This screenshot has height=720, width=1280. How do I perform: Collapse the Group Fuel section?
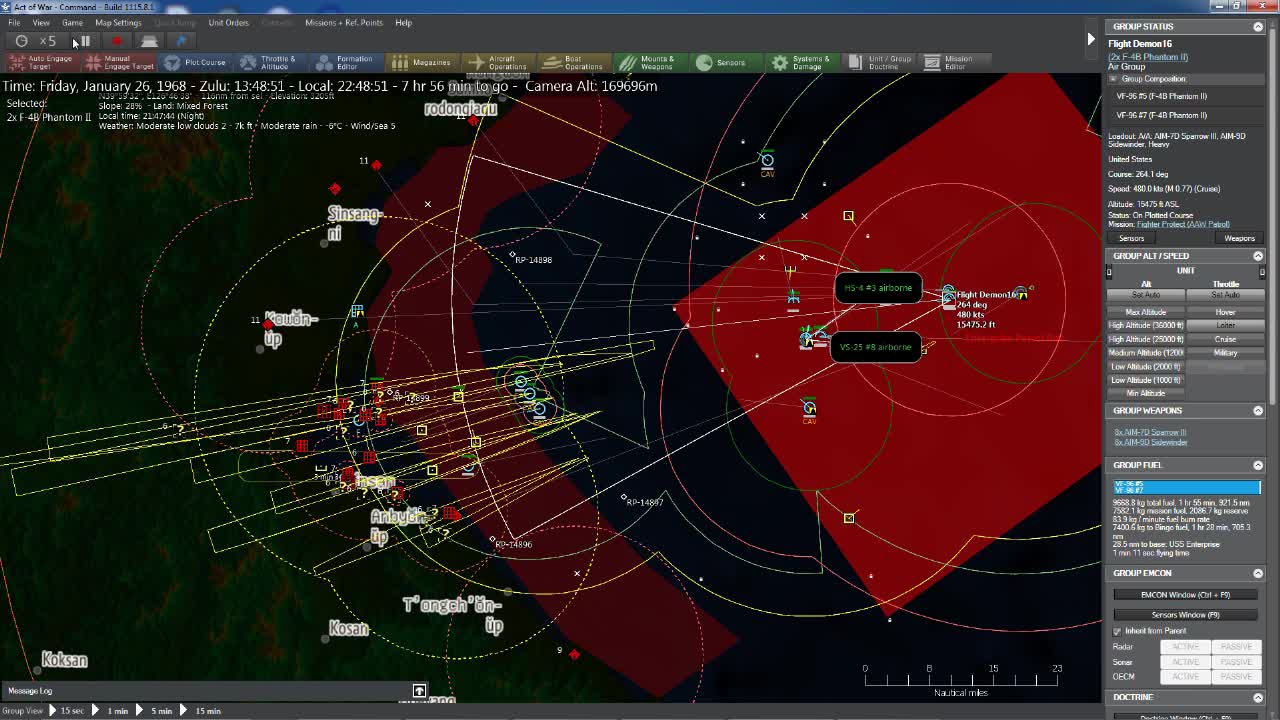(x=1258, y=465)
